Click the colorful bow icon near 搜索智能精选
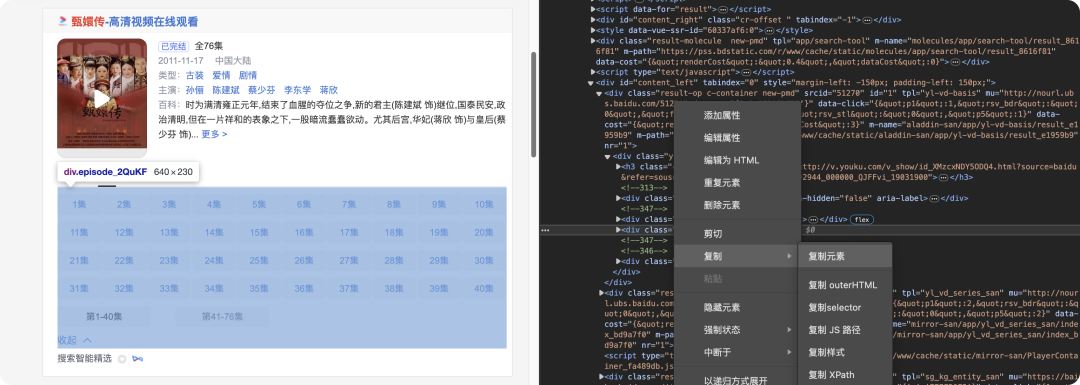The height and width of the screenshot is (385, 1080). (138, 359)
